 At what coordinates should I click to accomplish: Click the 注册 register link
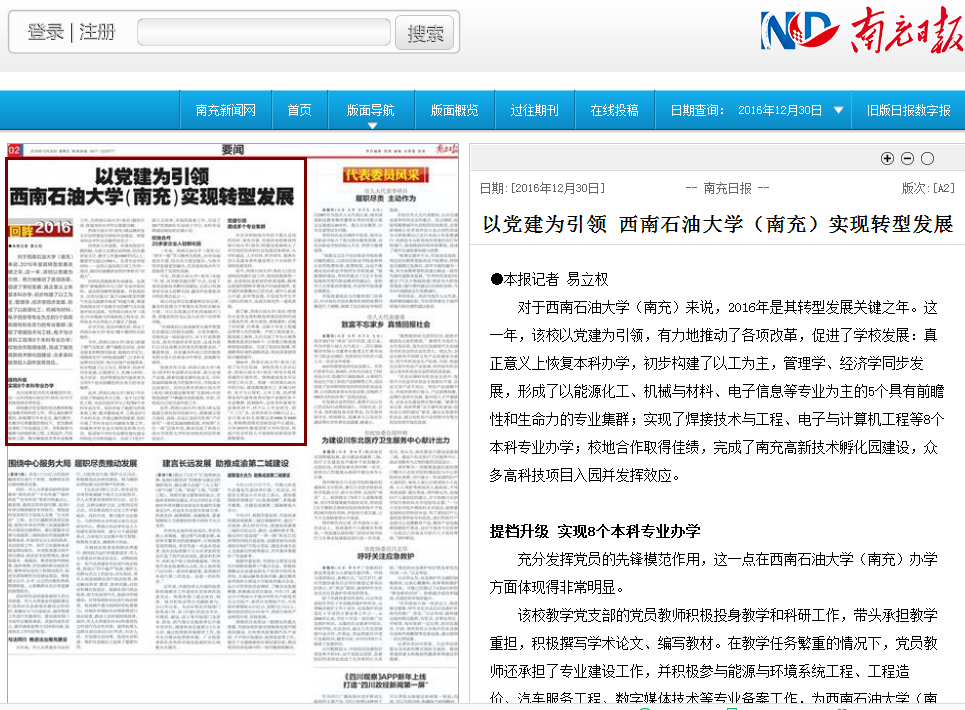(97, 32)
